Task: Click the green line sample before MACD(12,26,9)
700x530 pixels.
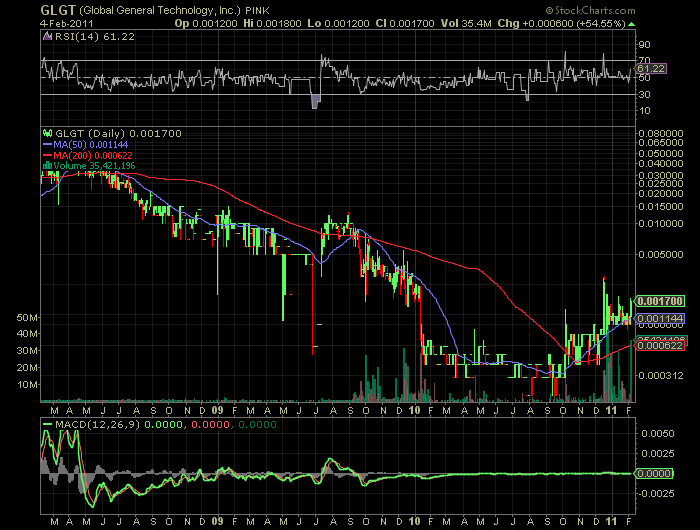Action: (47, 425)
